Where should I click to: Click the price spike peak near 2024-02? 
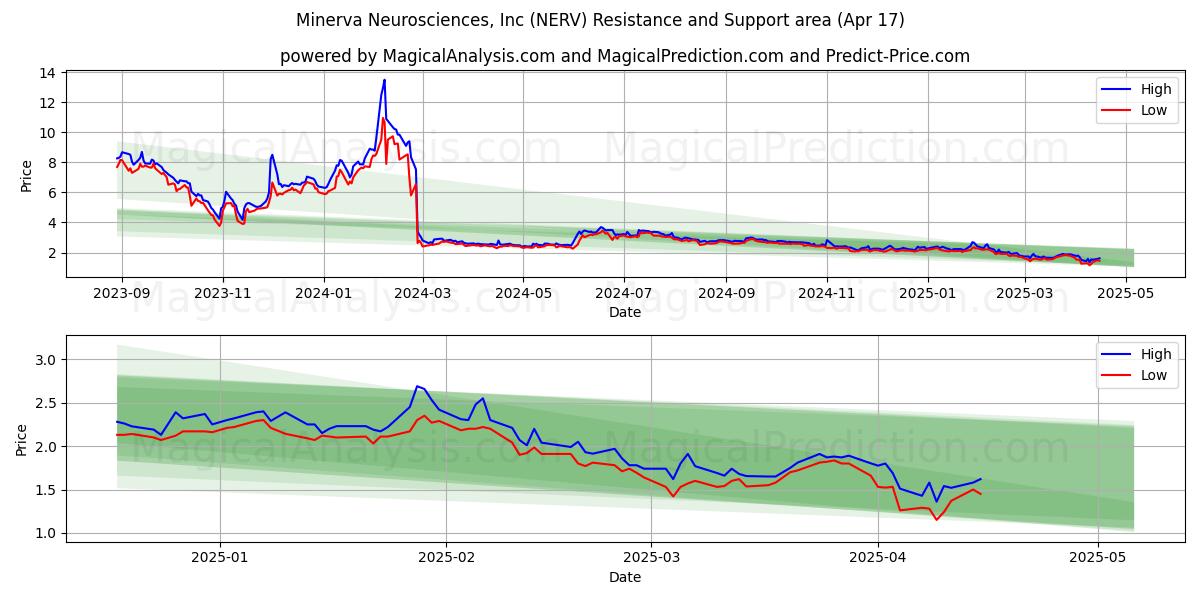pos(384,81)
